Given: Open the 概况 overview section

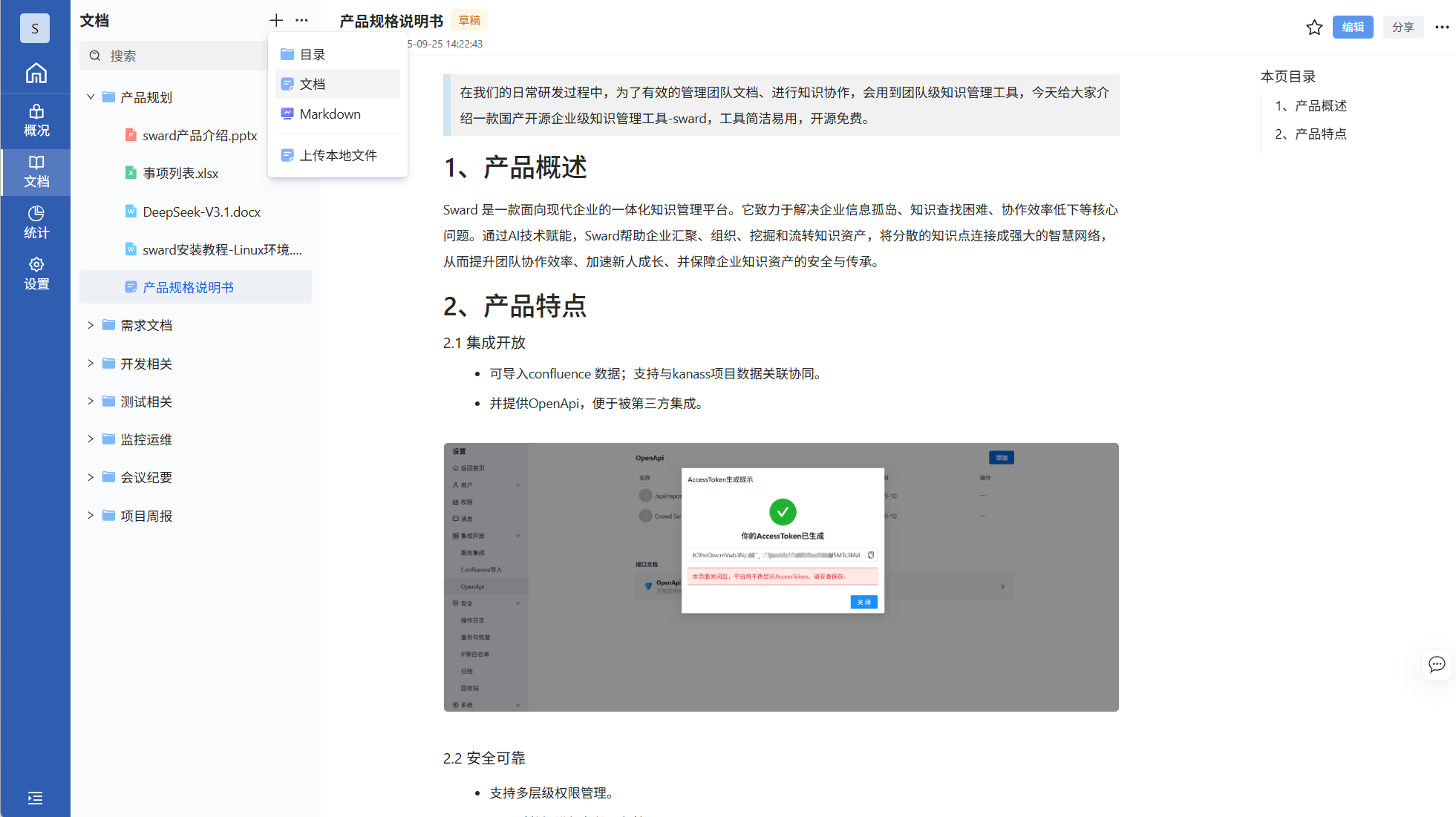Looking at the screenshot, I should tap(36, 120).
